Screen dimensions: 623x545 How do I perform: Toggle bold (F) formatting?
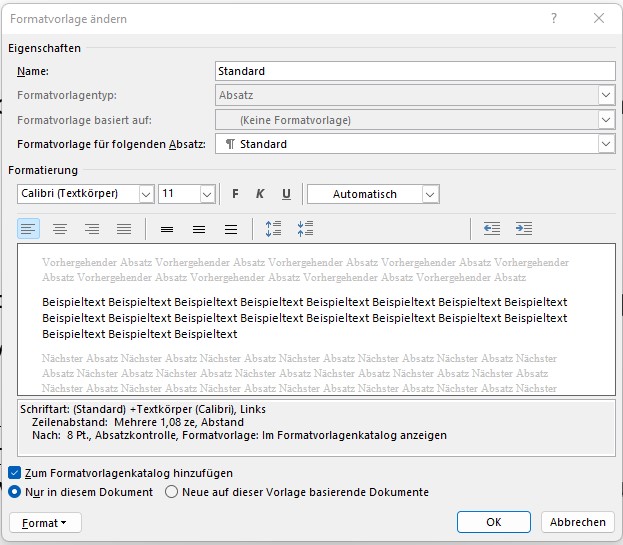tap(235, 194)
